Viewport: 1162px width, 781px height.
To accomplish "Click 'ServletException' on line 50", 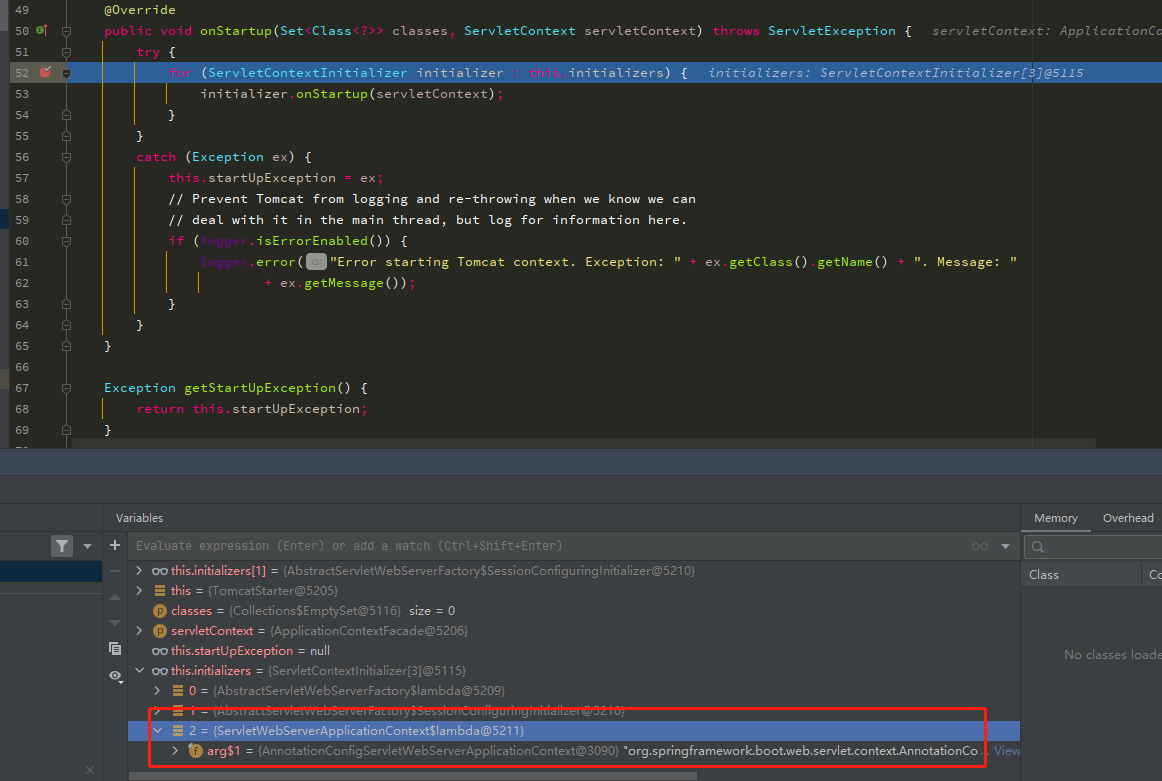I will [x=831, y=30].
